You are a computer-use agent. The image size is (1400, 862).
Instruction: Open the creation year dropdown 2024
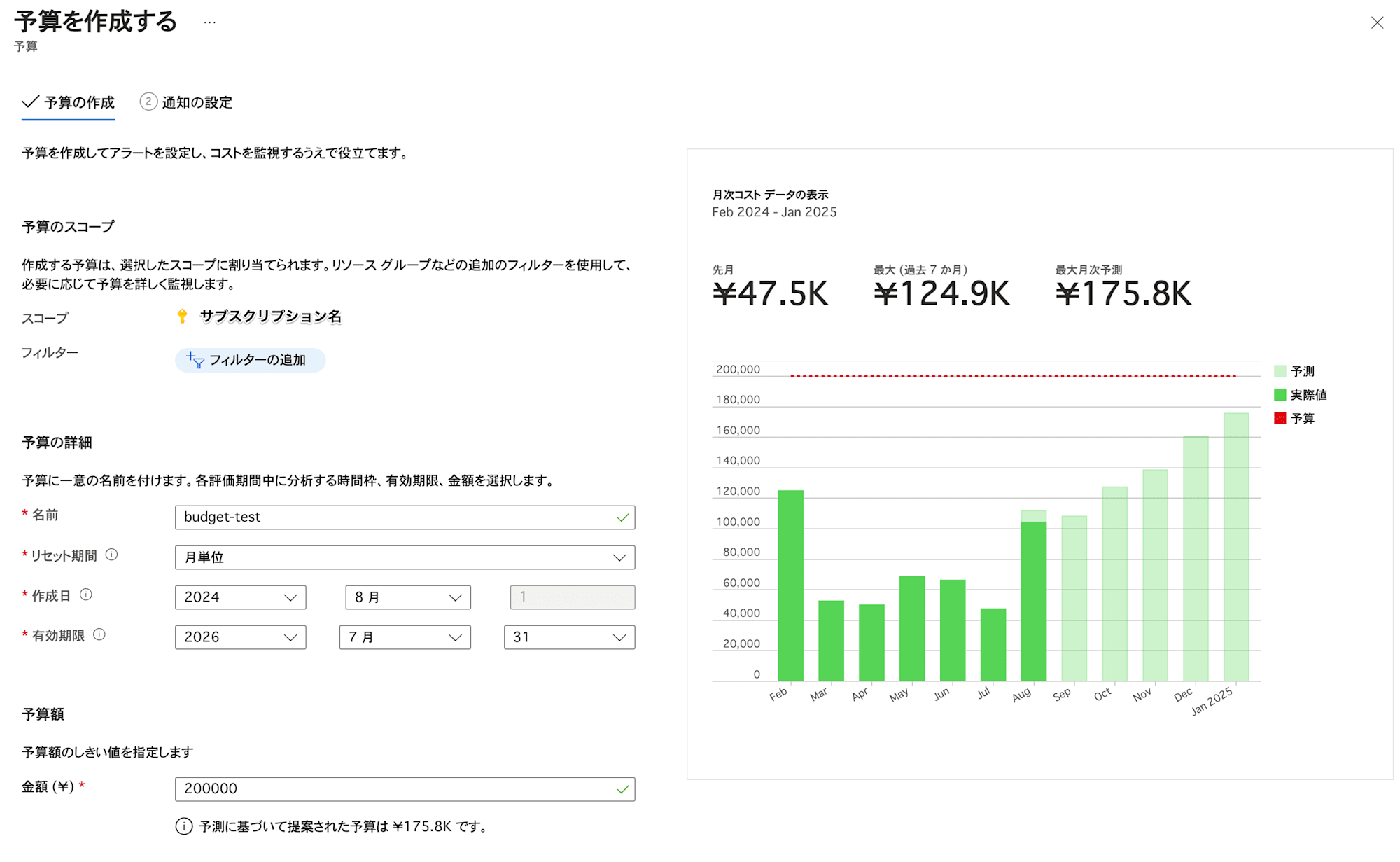tap(240, 597)
